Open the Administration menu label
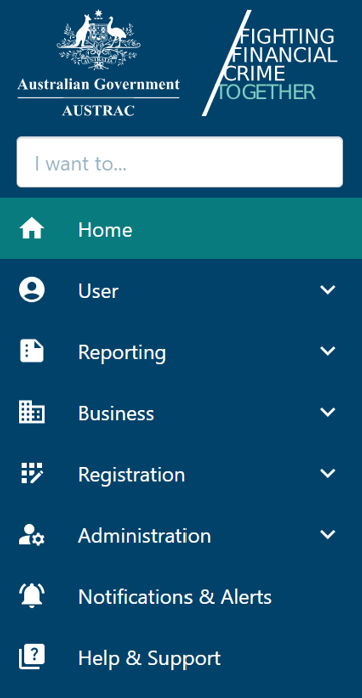The width and height of the screenshot is (362, 698). (144, 536)
